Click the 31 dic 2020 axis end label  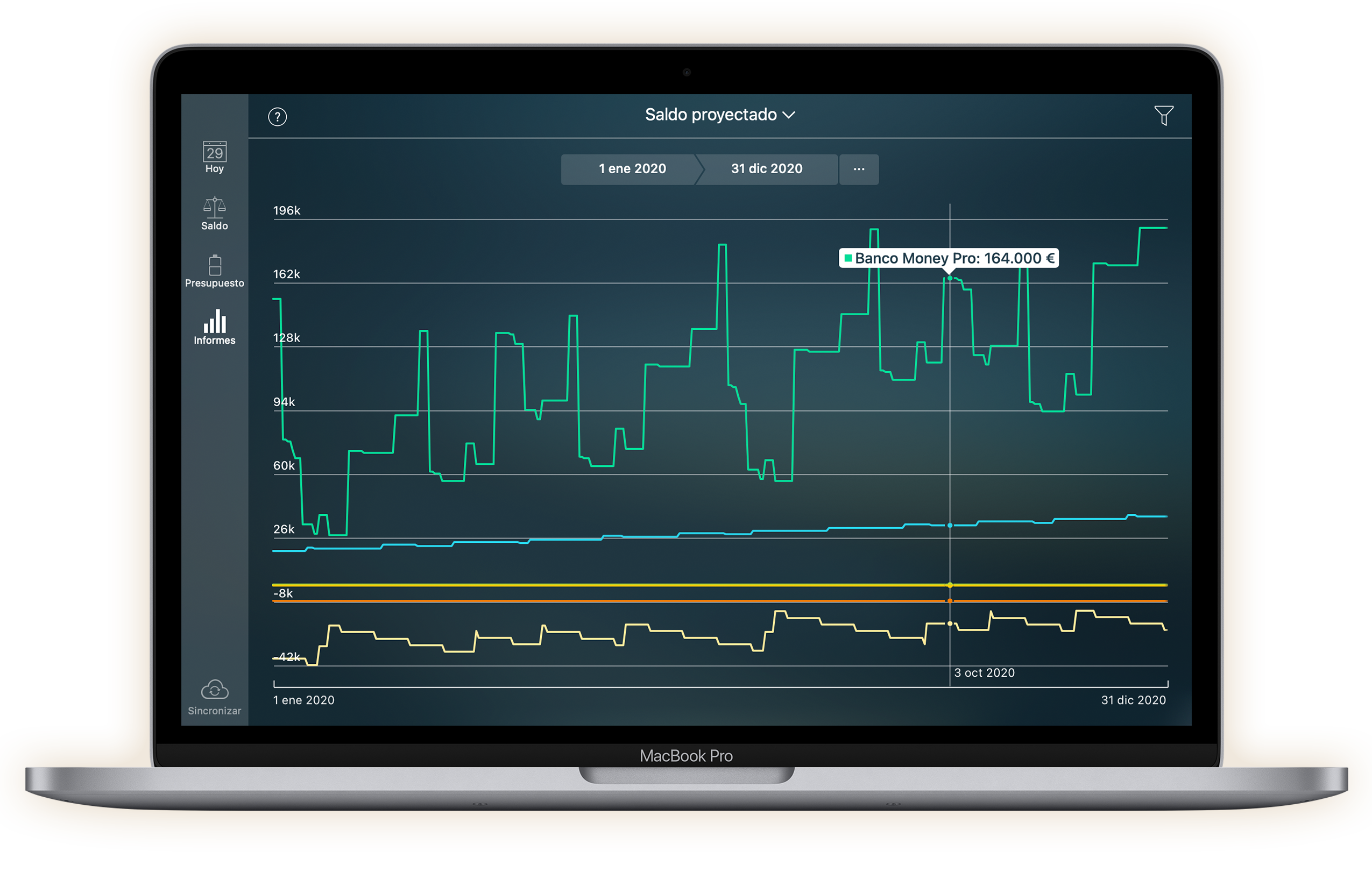(1133, 700)
